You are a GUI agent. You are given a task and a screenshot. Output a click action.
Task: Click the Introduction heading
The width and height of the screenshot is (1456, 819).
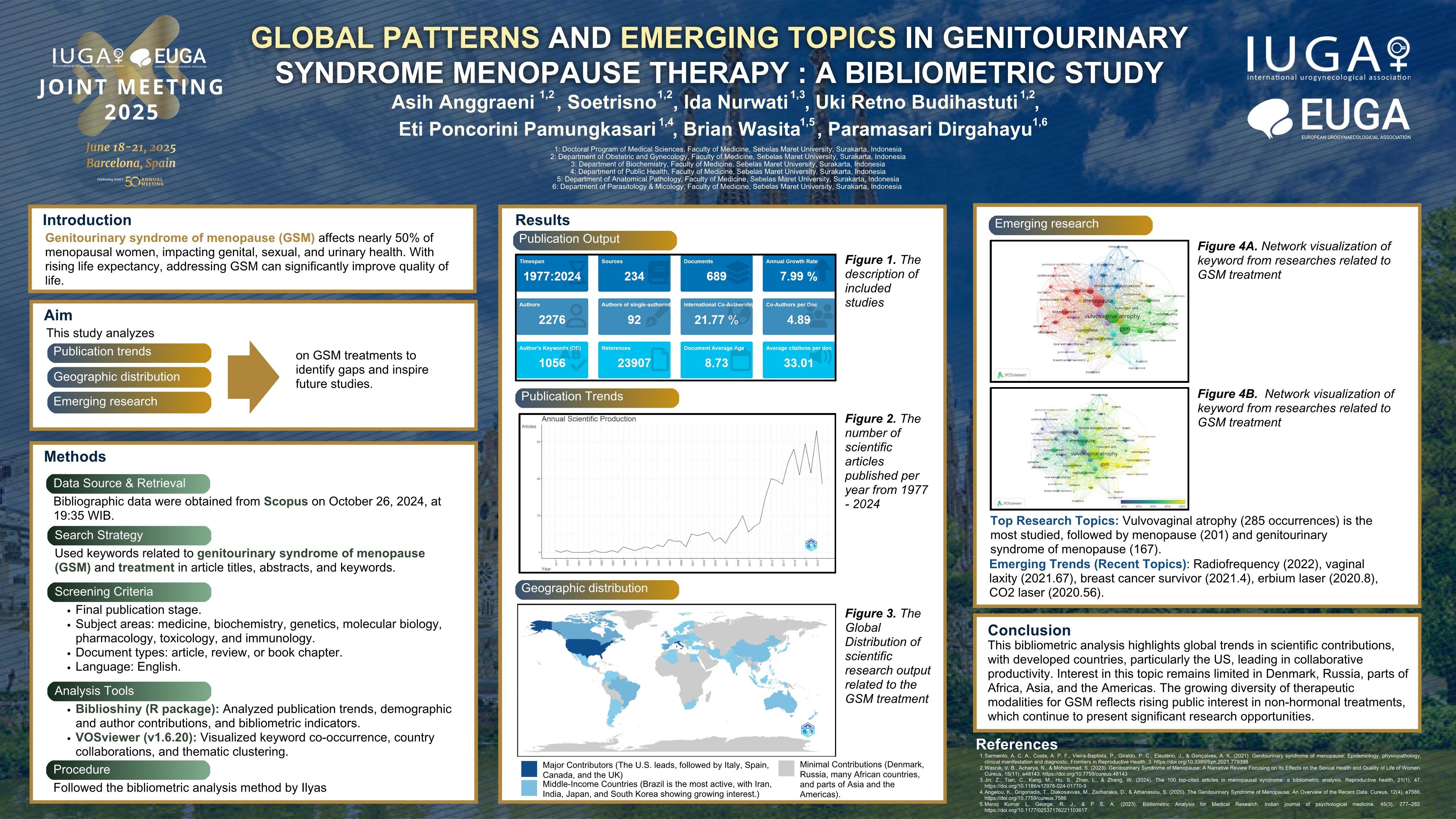[x=87, y=220]
